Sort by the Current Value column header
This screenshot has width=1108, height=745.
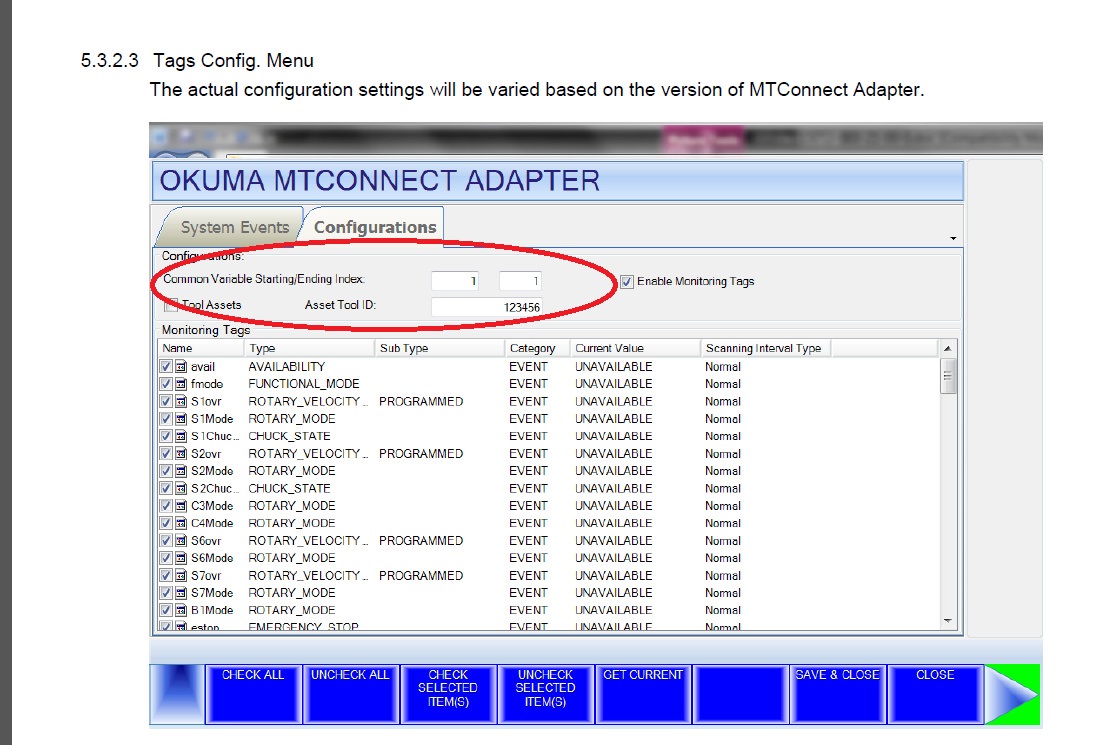(635, 348)
